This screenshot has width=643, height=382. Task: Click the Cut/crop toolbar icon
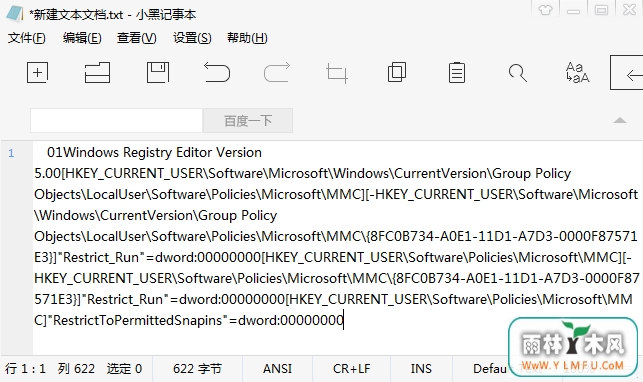[x=337, y=74]
